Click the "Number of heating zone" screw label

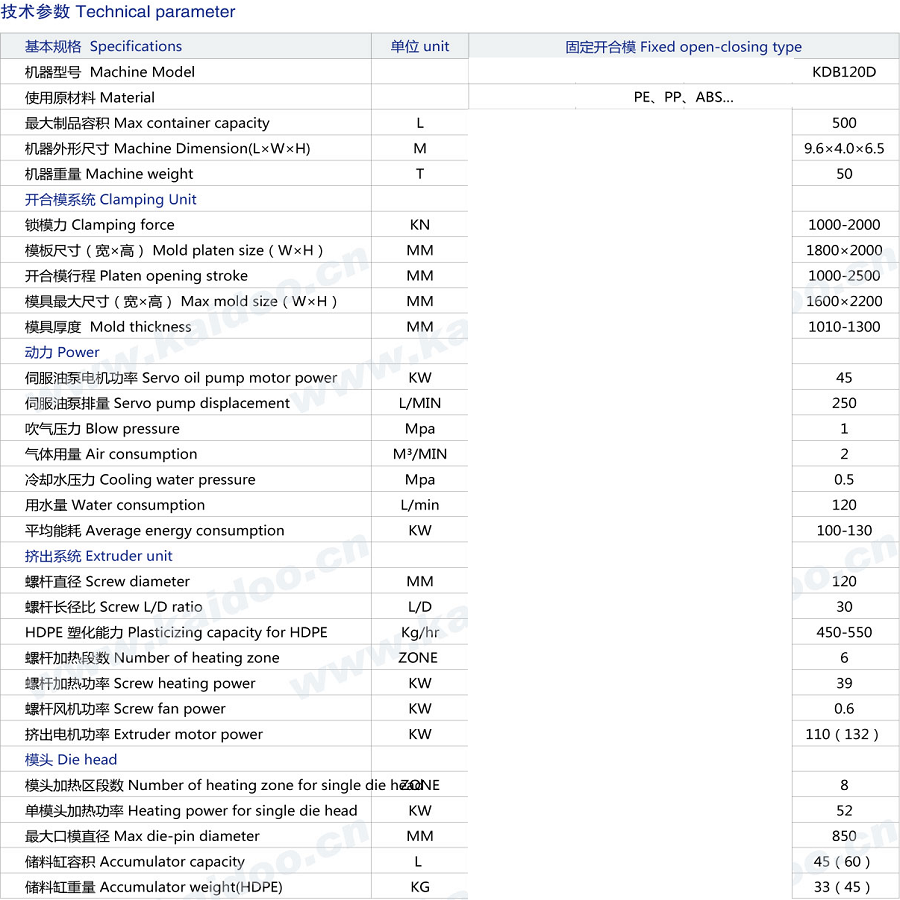[x=196, y=658]
